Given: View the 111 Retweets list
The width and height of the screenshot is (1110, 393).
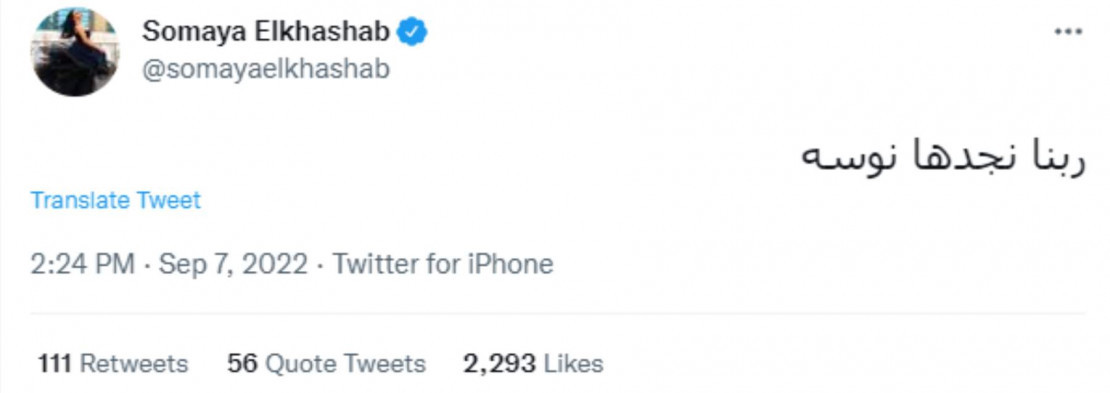Looking at the screenshot, I should click(x=113, y=364).
